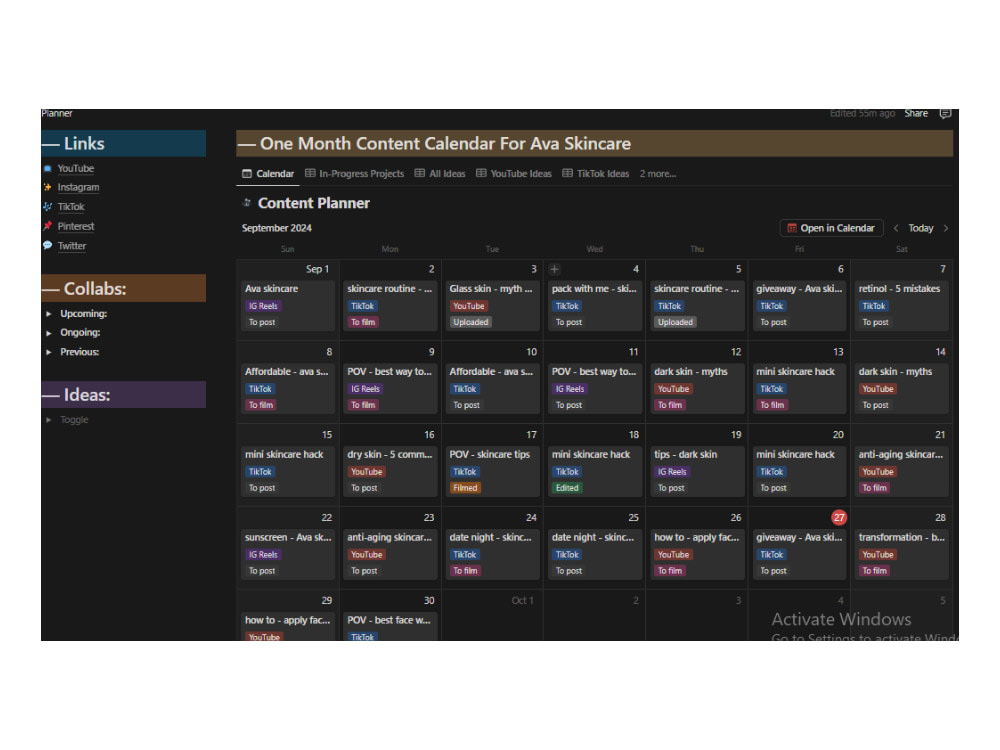
Task: Click the YouTube link icon
Action: [x=47, y=168]
